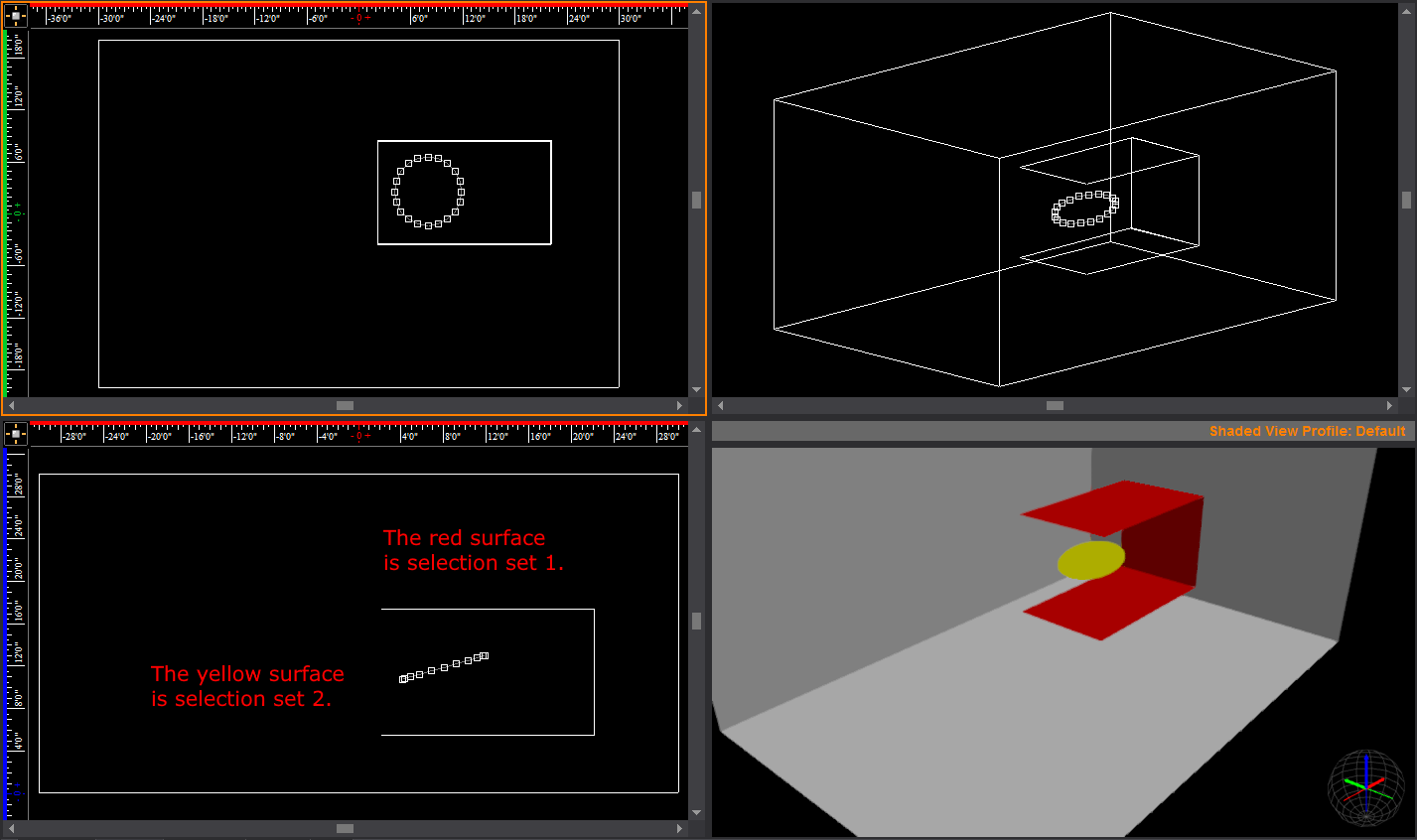Click scroll-up arrow of top-left viewport
This screenshot has height=840, width=1417.
pos(696,11)
